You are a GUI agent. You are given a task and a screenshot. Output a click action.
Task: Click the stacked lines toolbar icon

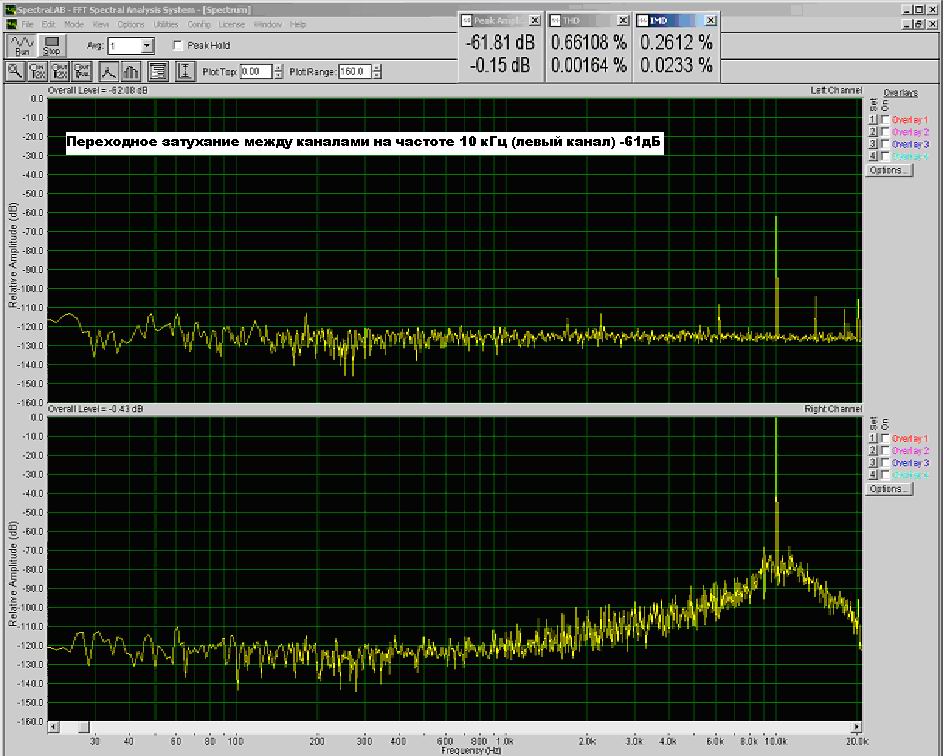(x=157, y=71)
